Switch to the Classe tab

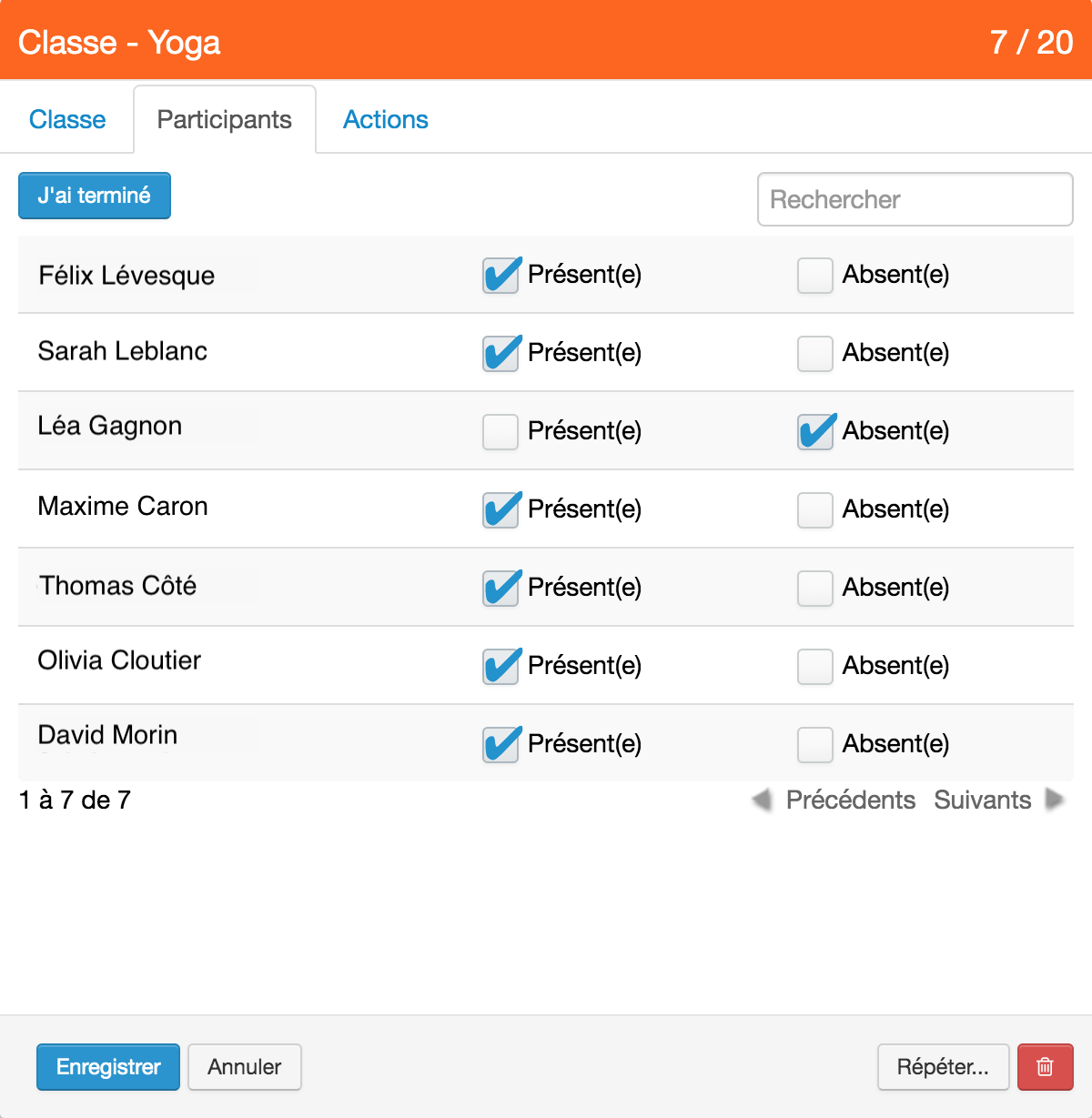[67, 119]
